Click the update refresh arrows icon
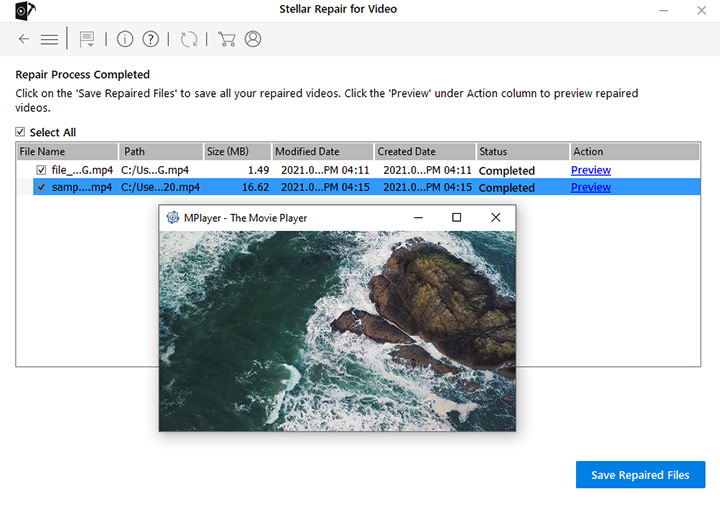 click(x=189, y=39)
